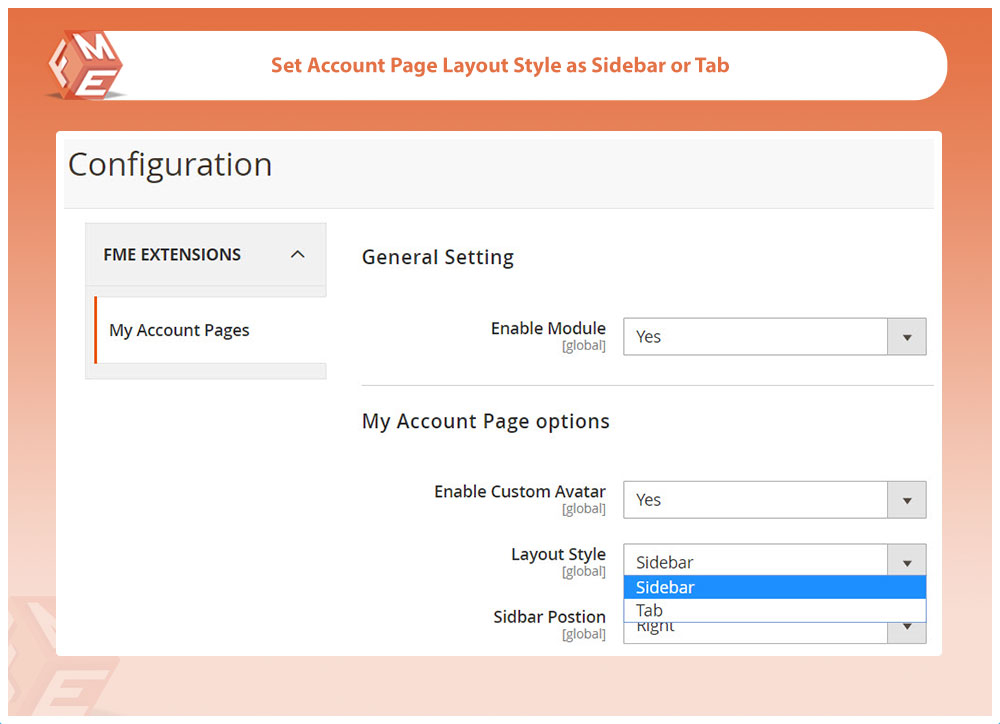
Task: Click the My Account Page options heading
Action: (485, 421)
